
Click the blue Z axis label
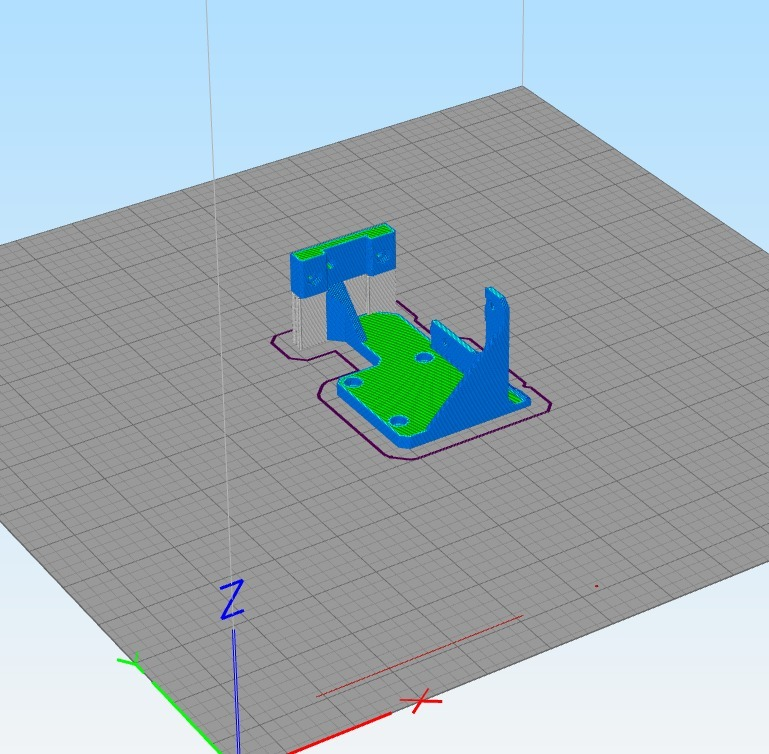click(232, 599)
